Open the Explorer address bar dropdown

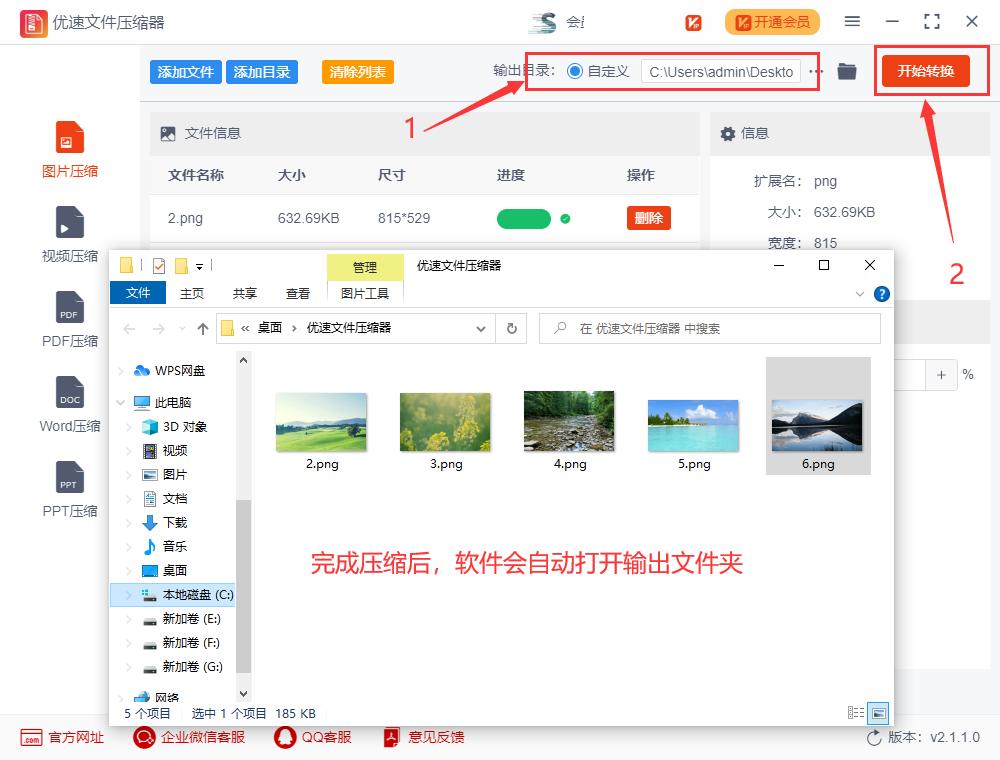coord(481,328)
